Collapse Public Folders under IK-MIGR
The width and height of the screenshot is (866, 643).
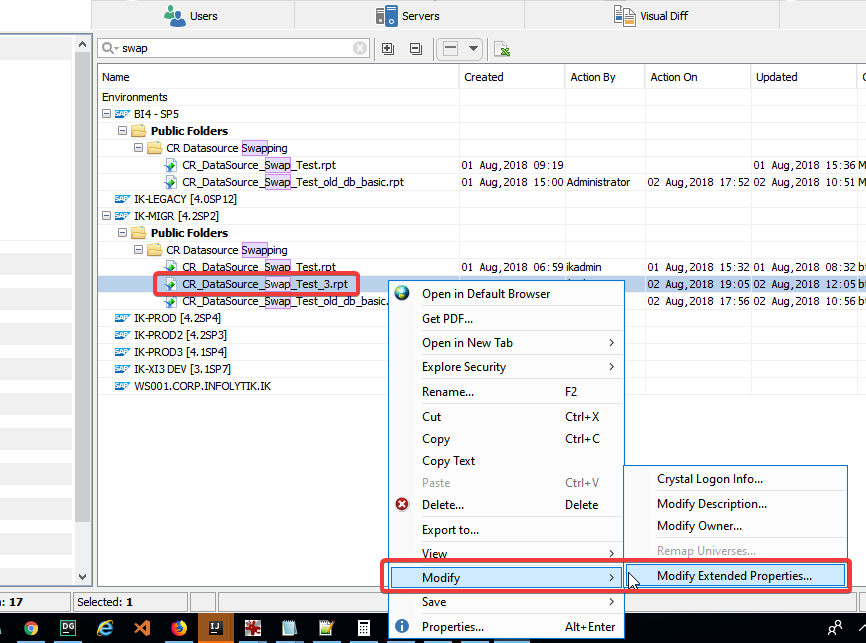pos(123,233)
